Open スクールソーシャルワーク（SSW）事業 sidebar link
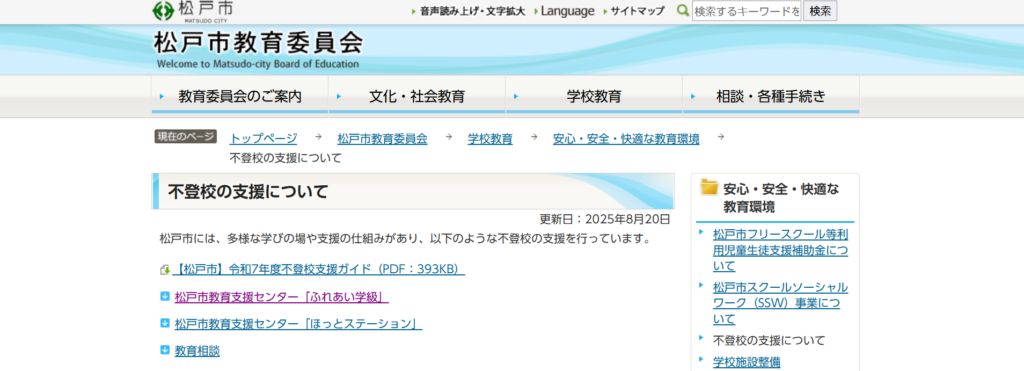The width and height of the screenshot is (1024, 371). [780, 303]
